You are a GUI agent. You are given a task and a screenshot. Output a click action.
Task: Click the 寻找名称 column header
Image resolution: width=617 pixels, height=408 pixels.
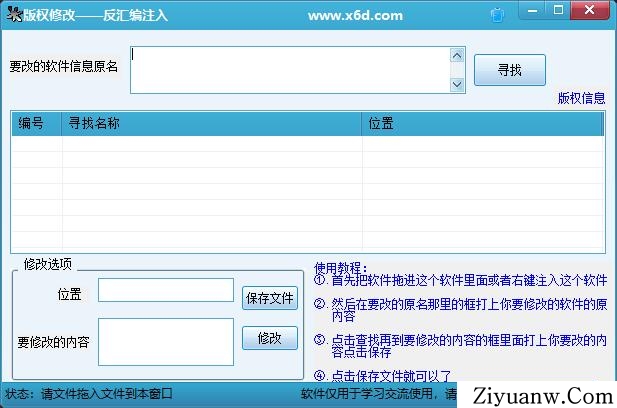tap(211, 124)
